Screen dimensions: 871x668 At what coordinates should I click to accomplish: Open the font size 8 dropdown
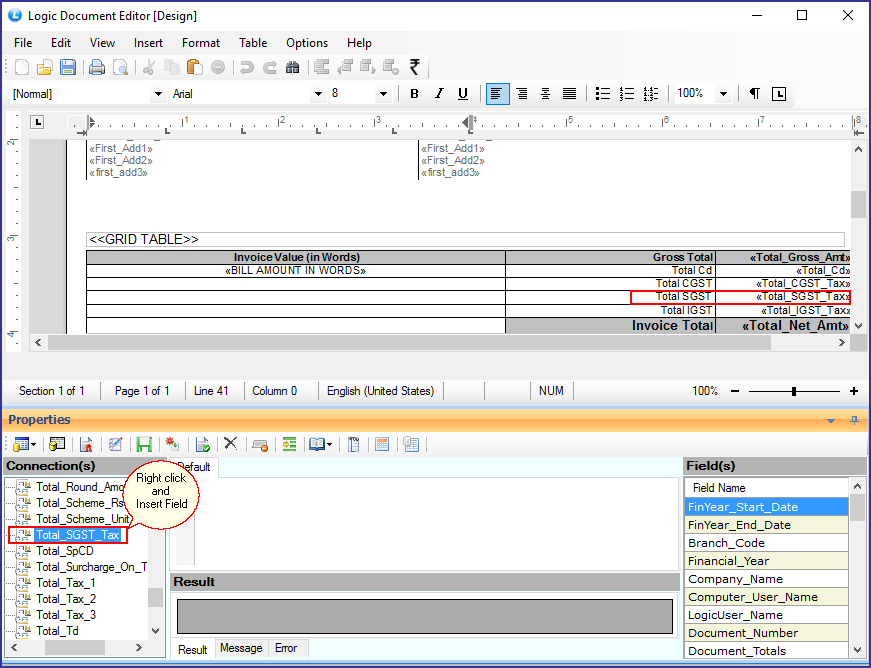pyautogui.click(x=383, y=94)
